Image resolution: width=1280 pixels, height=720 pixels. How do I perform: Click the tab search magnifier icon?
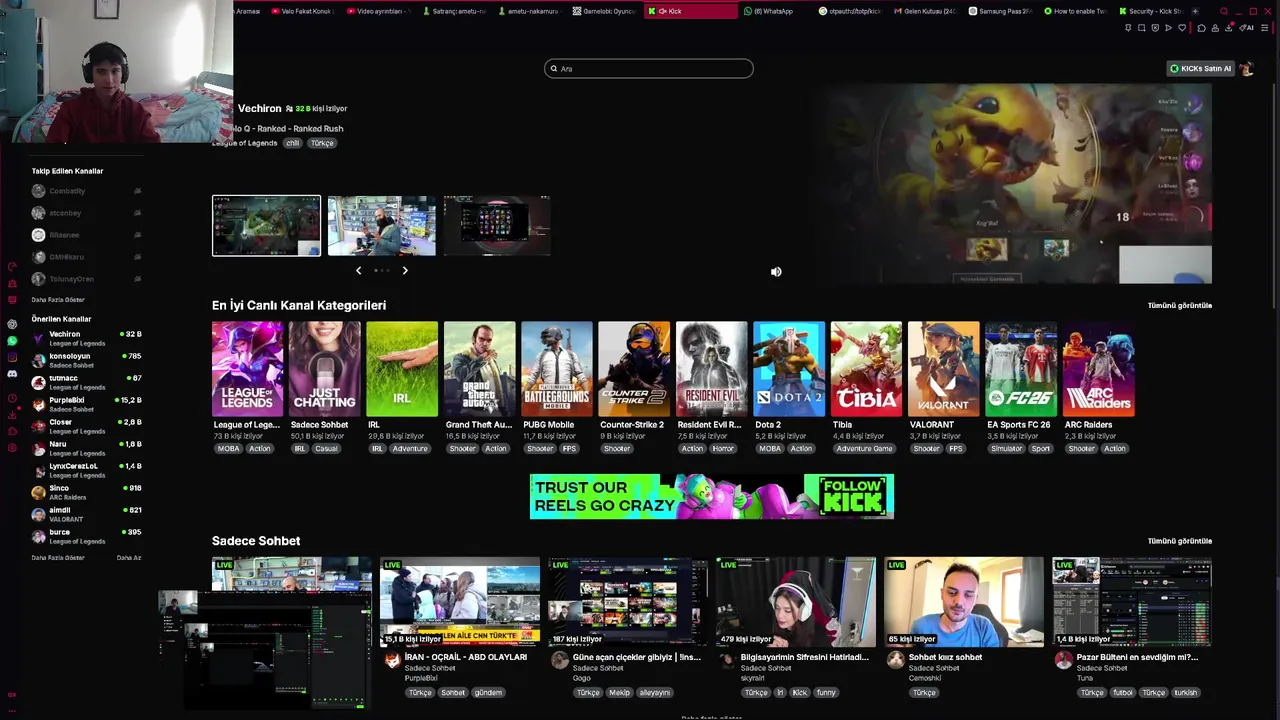click(1224, 11)
